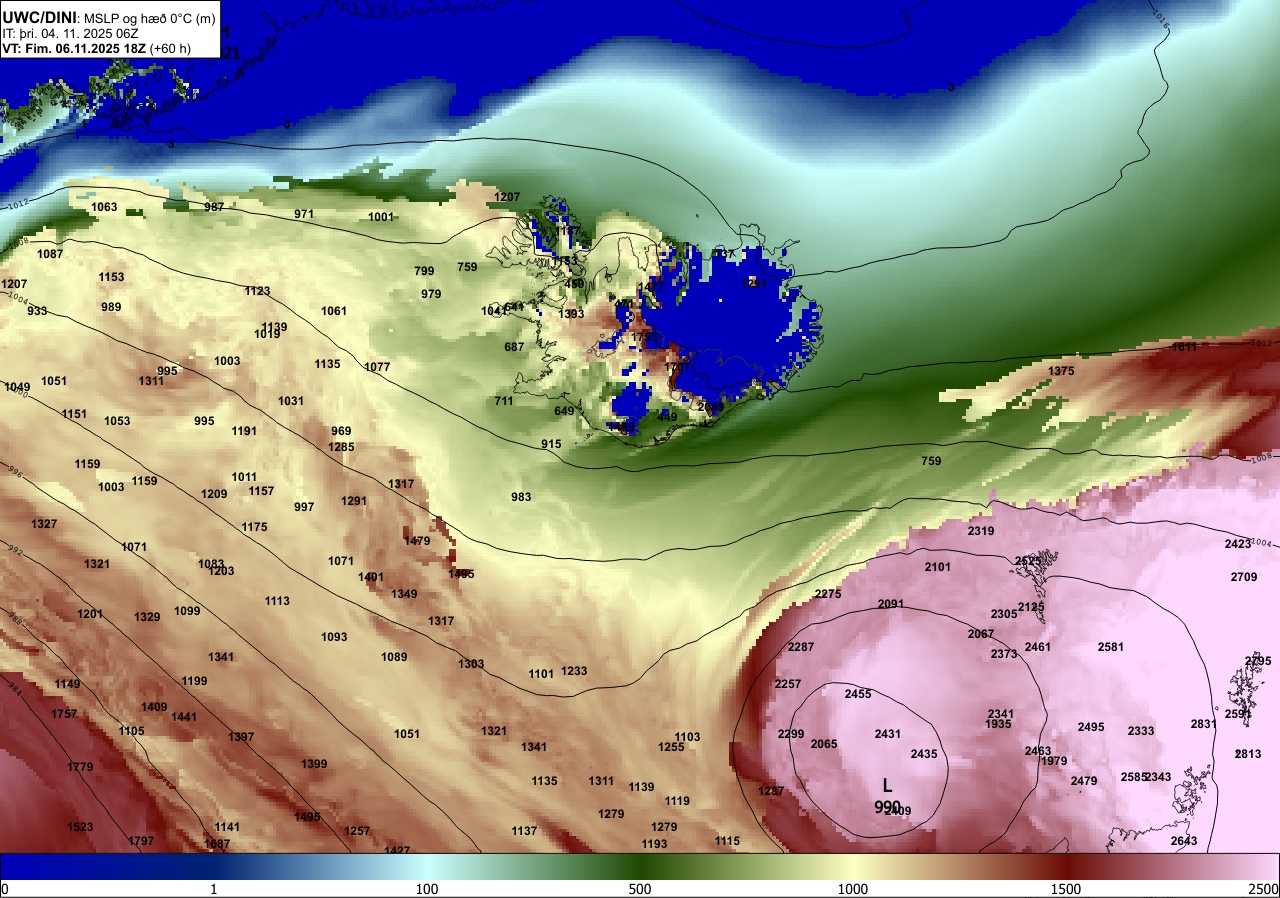Click the height value 1087
Image resolution: width=1280 pixels, height=898 pixels.
(50, 254)
